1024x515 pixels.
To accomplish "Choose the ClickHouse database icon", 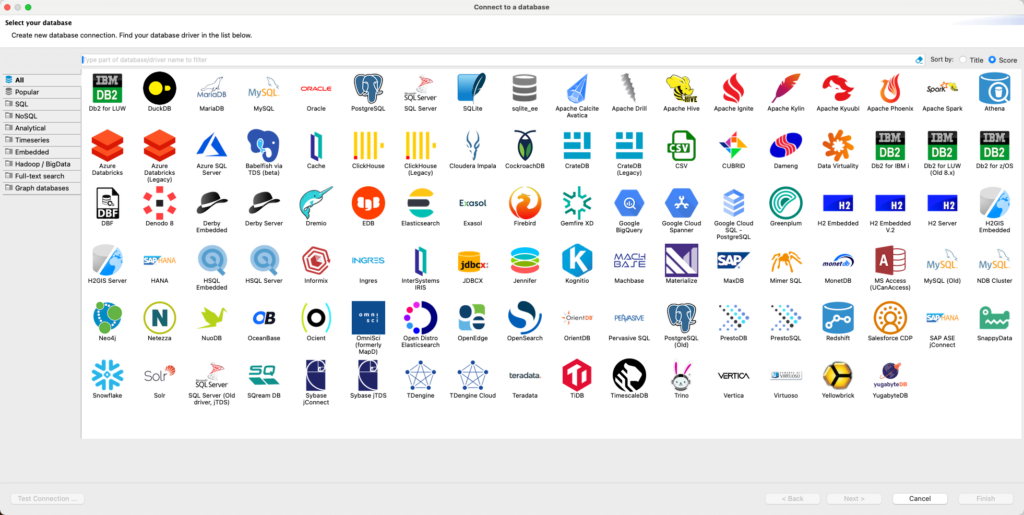I will (368, 147).
